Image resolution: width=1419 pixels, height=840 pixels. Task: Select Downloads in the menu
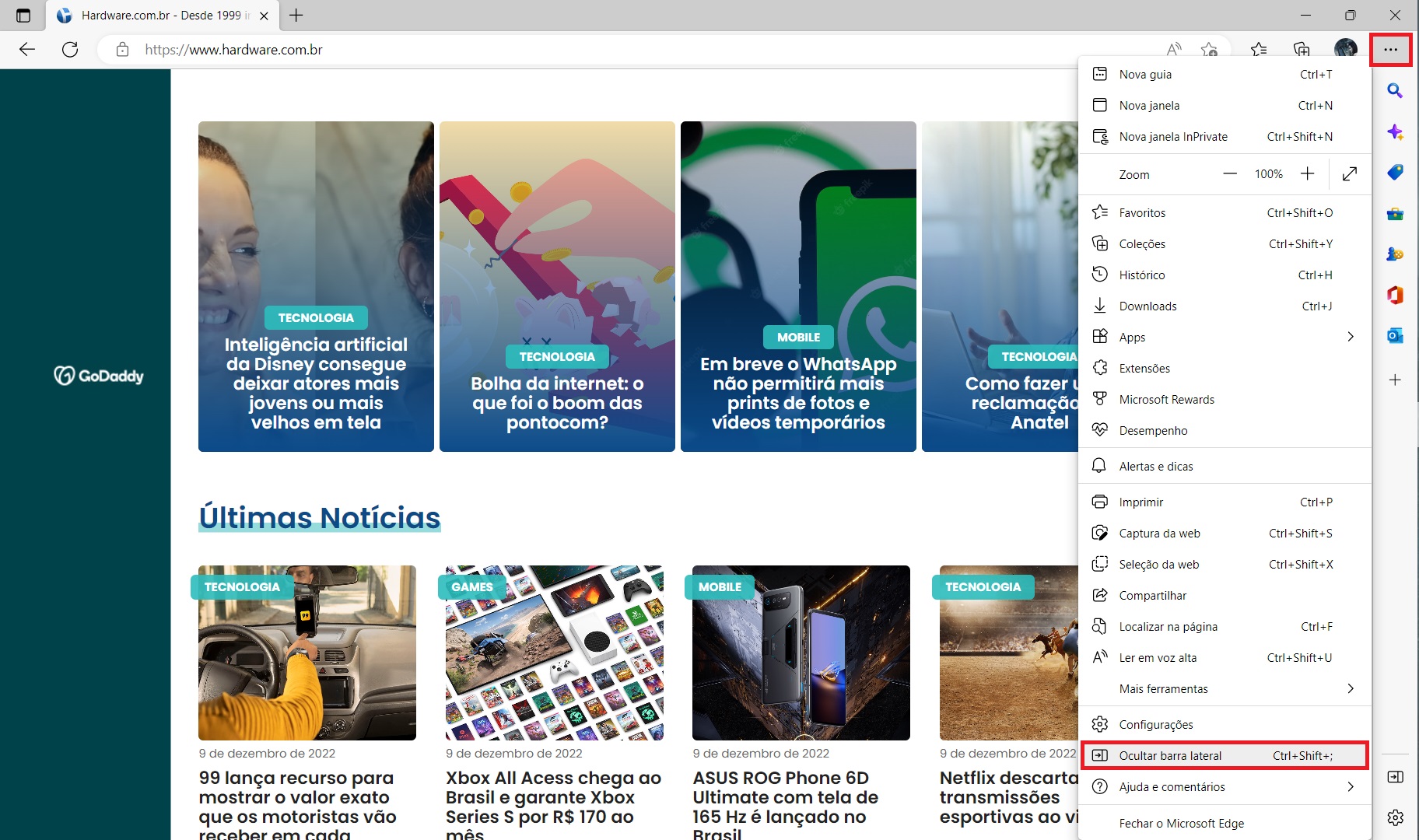click(x=1225, y=306)
